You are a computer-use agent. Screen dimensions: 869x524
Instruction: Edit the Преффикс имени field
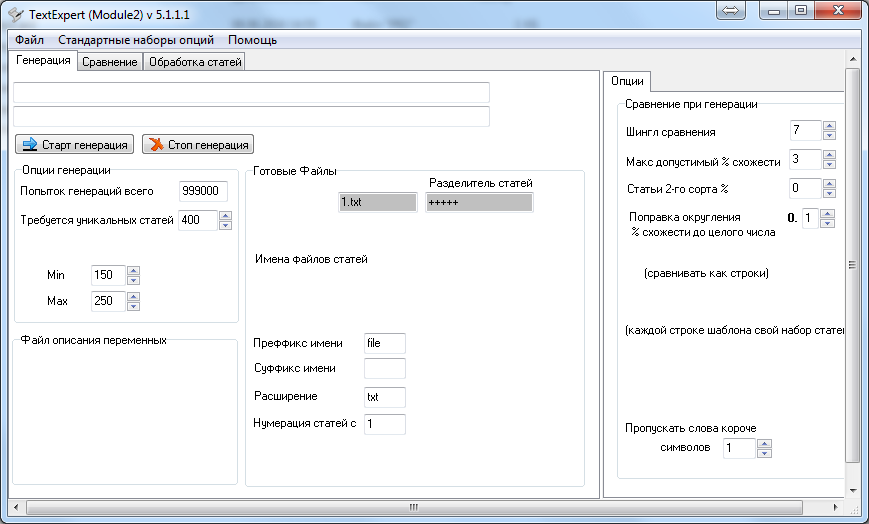click(385, 343)
